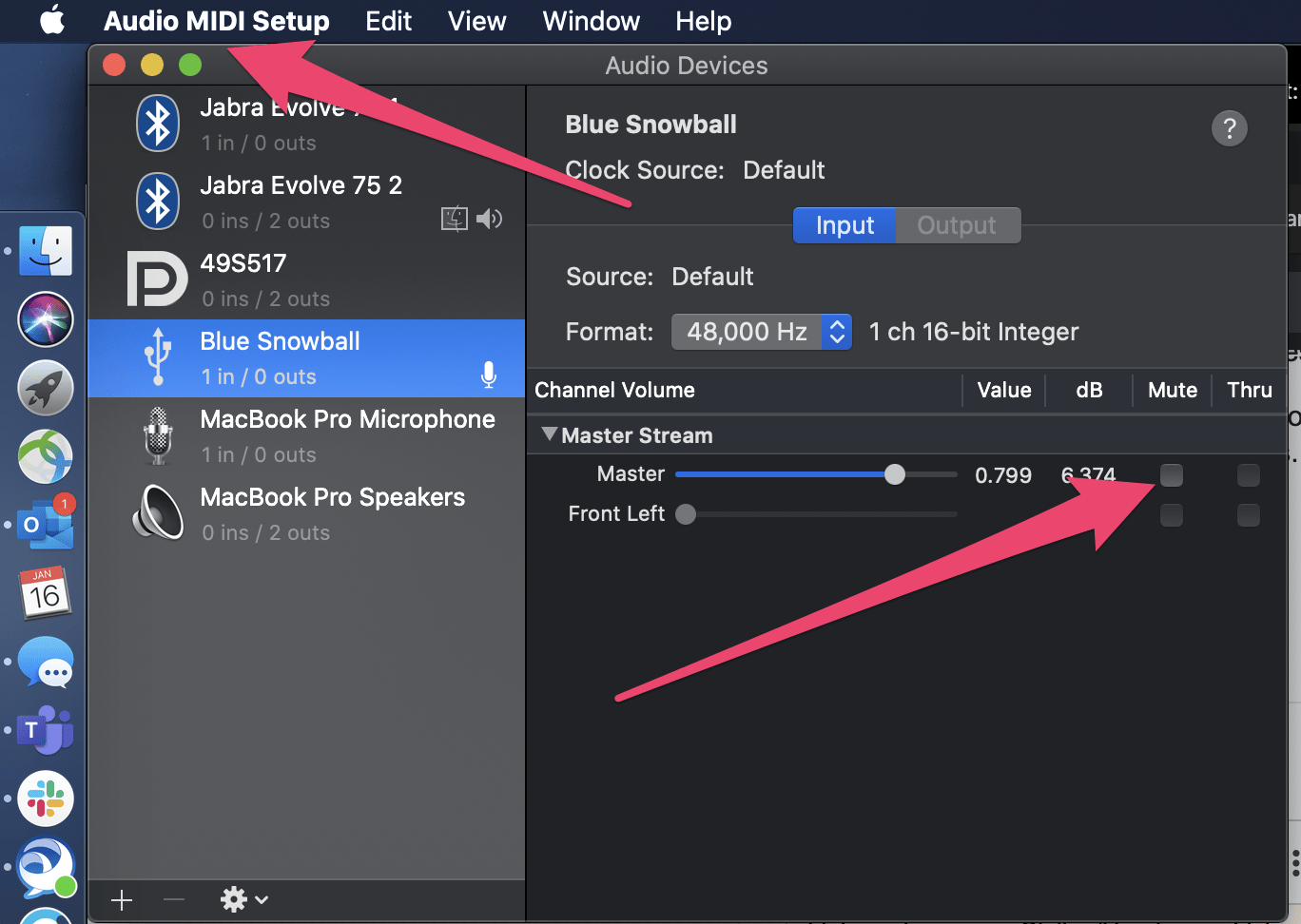Collapse the Master Stream disclosure triangle
1301x924 pixels.
[549, 433]
